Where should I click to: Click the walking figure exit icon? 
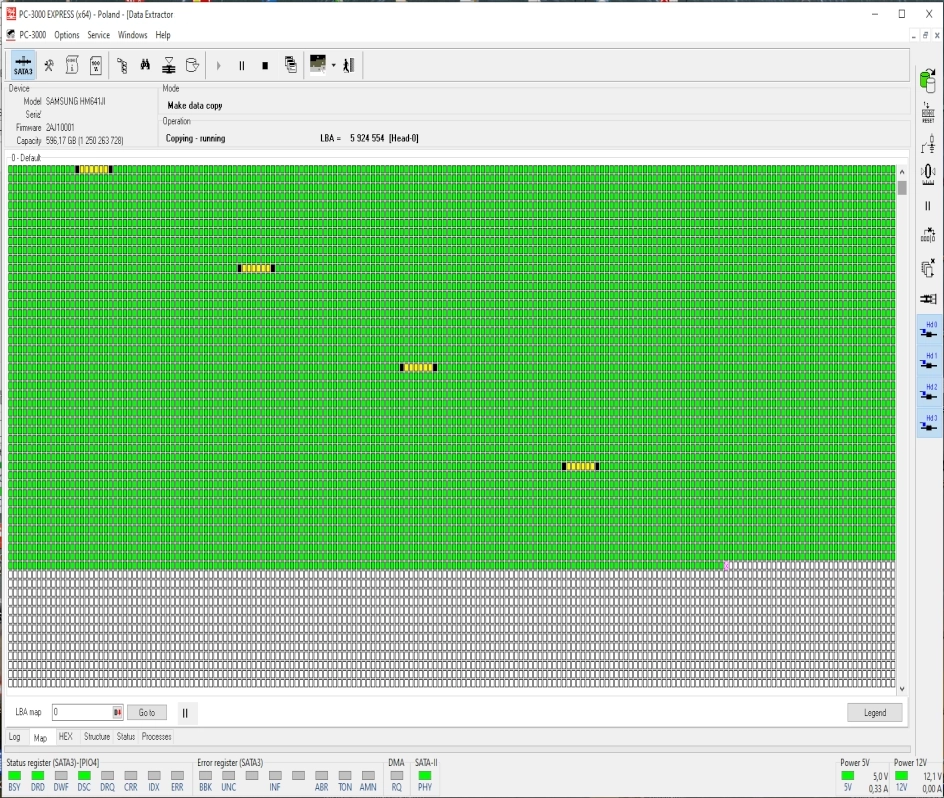[349, 65]
